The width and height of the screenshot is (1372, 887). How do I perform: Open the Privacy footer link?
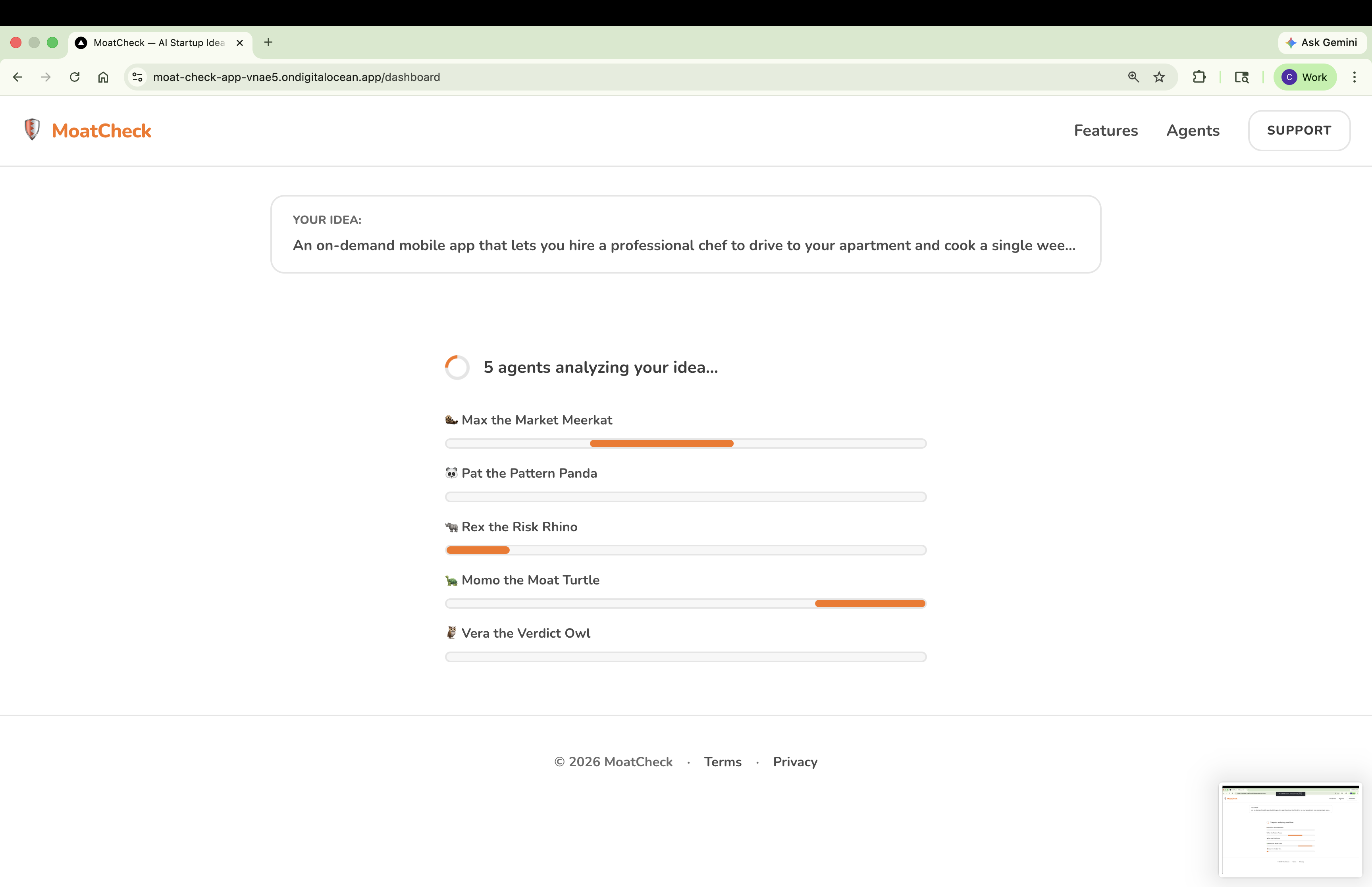pos(794,762)
